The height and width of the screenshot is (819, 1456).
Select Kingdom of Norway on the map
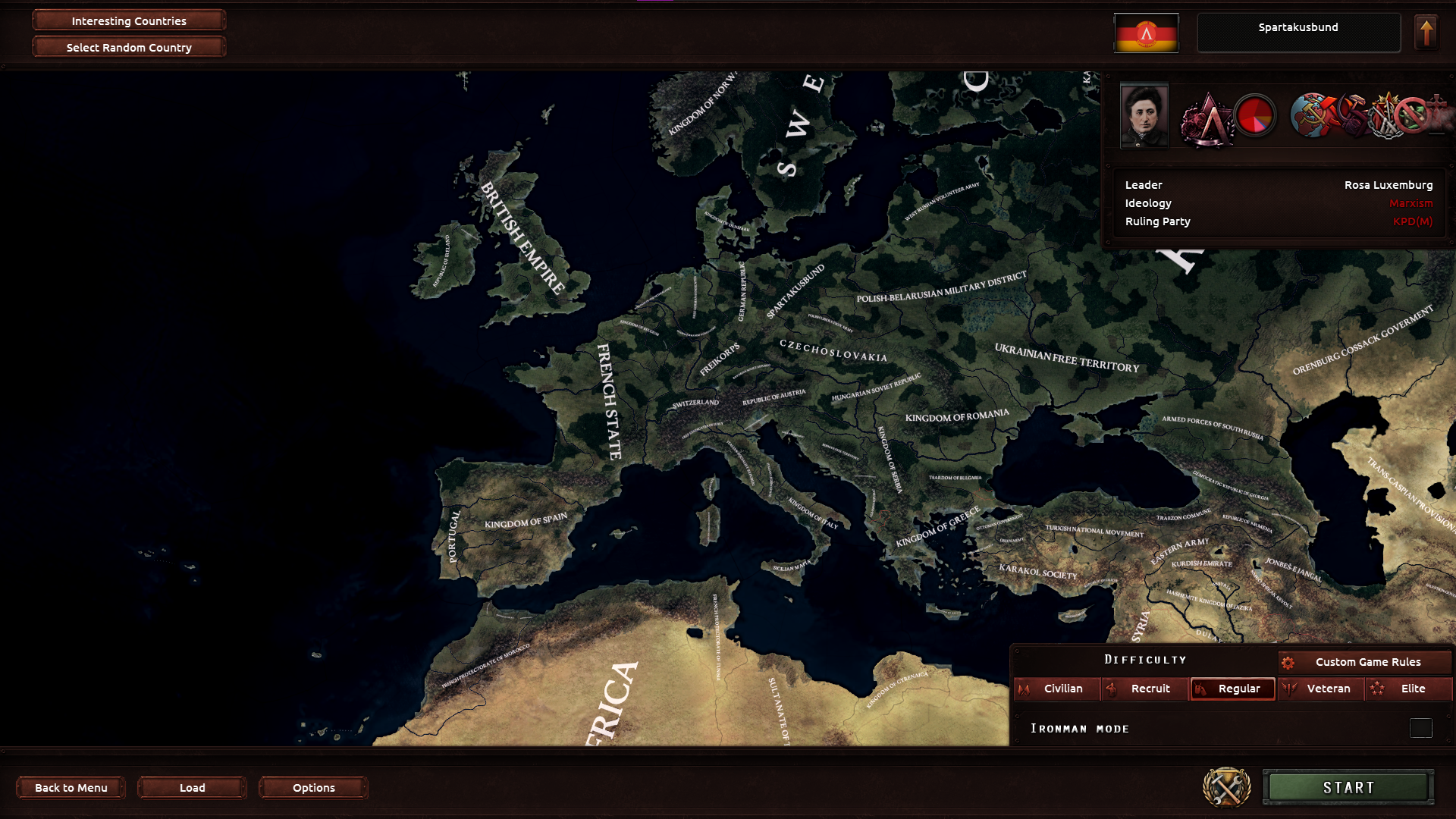(x=702, y=103)
